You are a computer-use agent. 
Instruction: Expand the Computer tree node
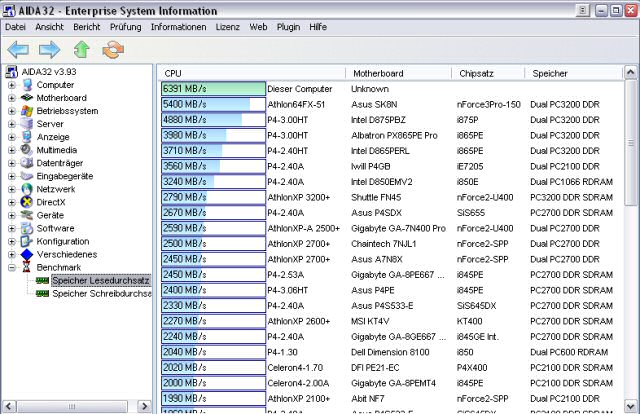[x=12, y=85]
